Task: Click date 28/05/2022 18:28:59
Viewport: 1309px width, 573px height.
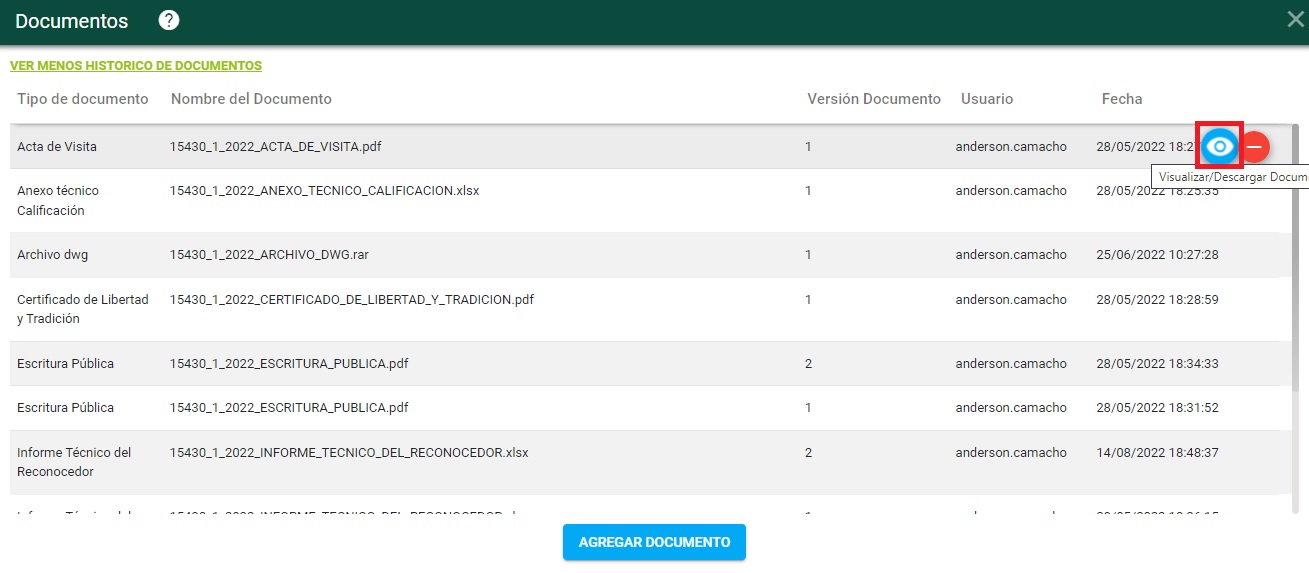Action: point(1157,300)
